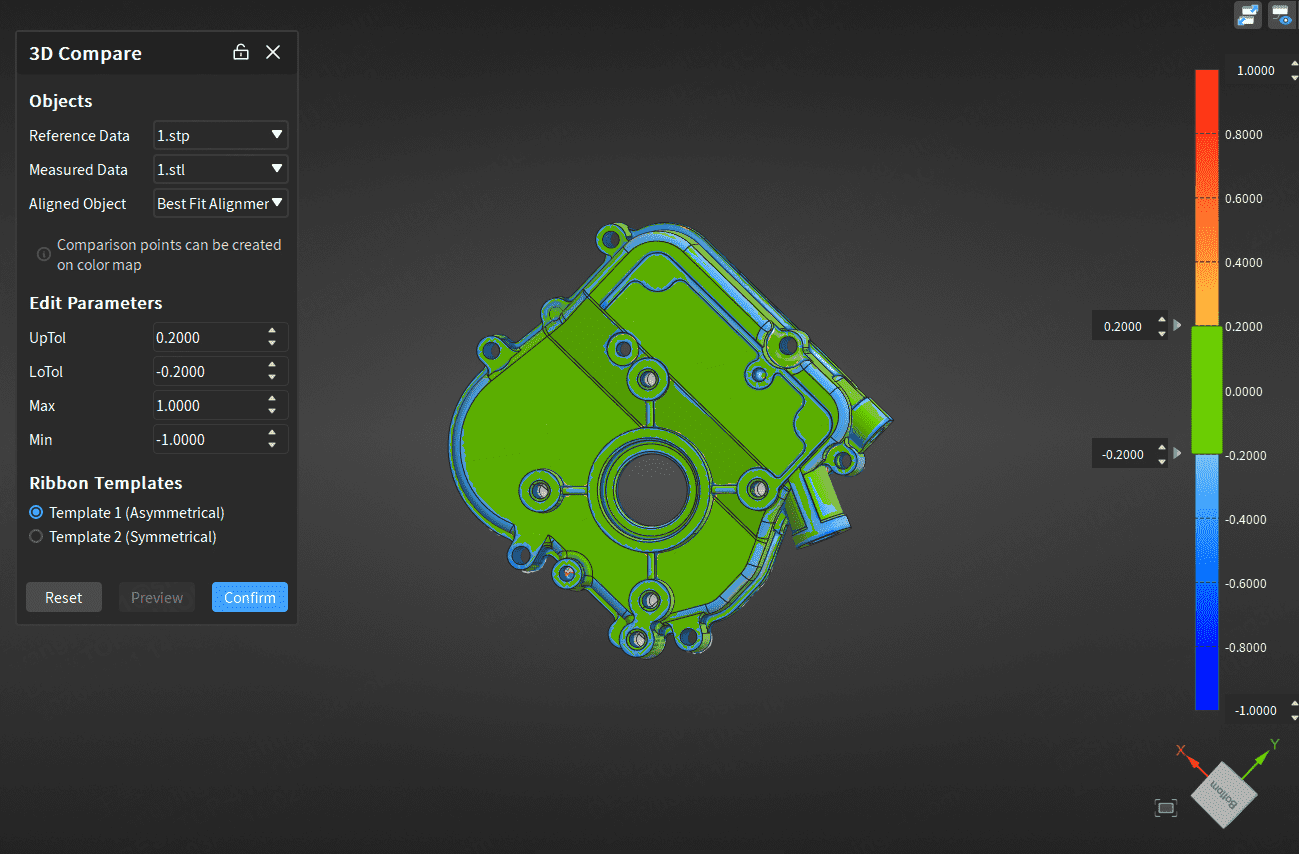Click the central bore of the 3D part

(651, 489)
